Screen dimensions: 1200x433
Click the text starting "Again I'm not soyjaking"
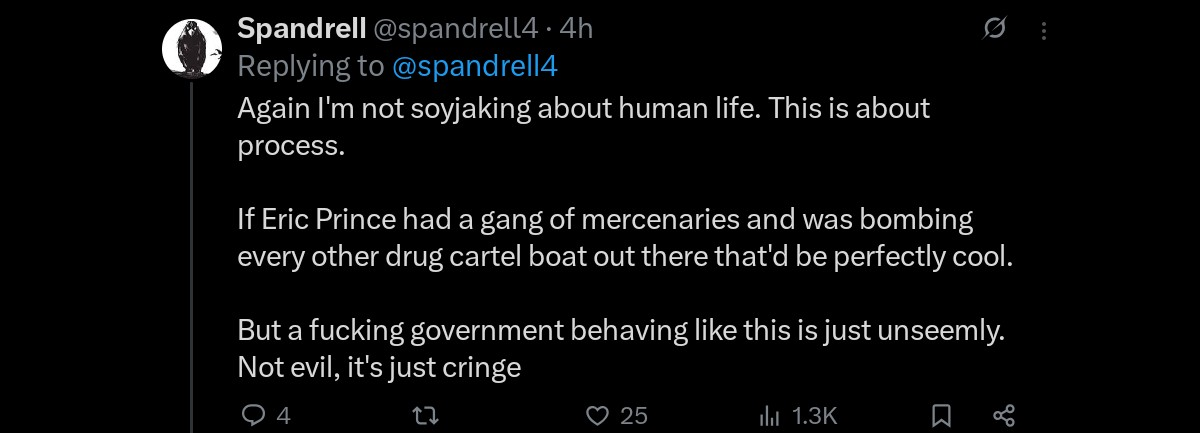click(x=583, y=108)
